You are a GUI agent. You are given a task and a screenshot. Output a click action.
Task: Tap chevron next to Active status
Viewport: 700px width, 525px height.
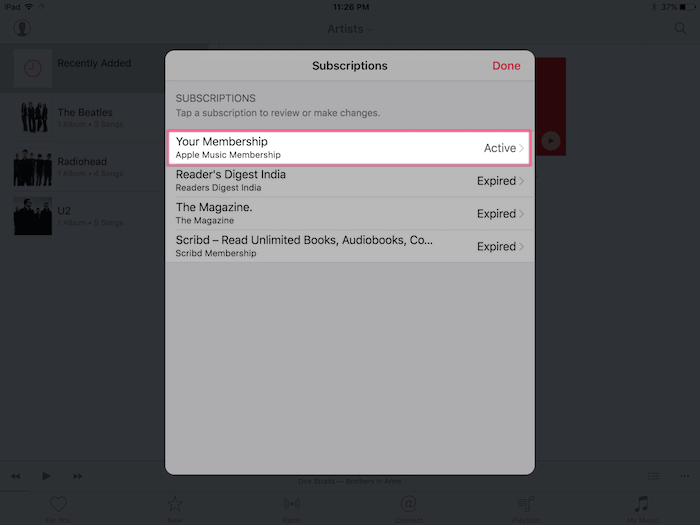(x=521, y=148)
